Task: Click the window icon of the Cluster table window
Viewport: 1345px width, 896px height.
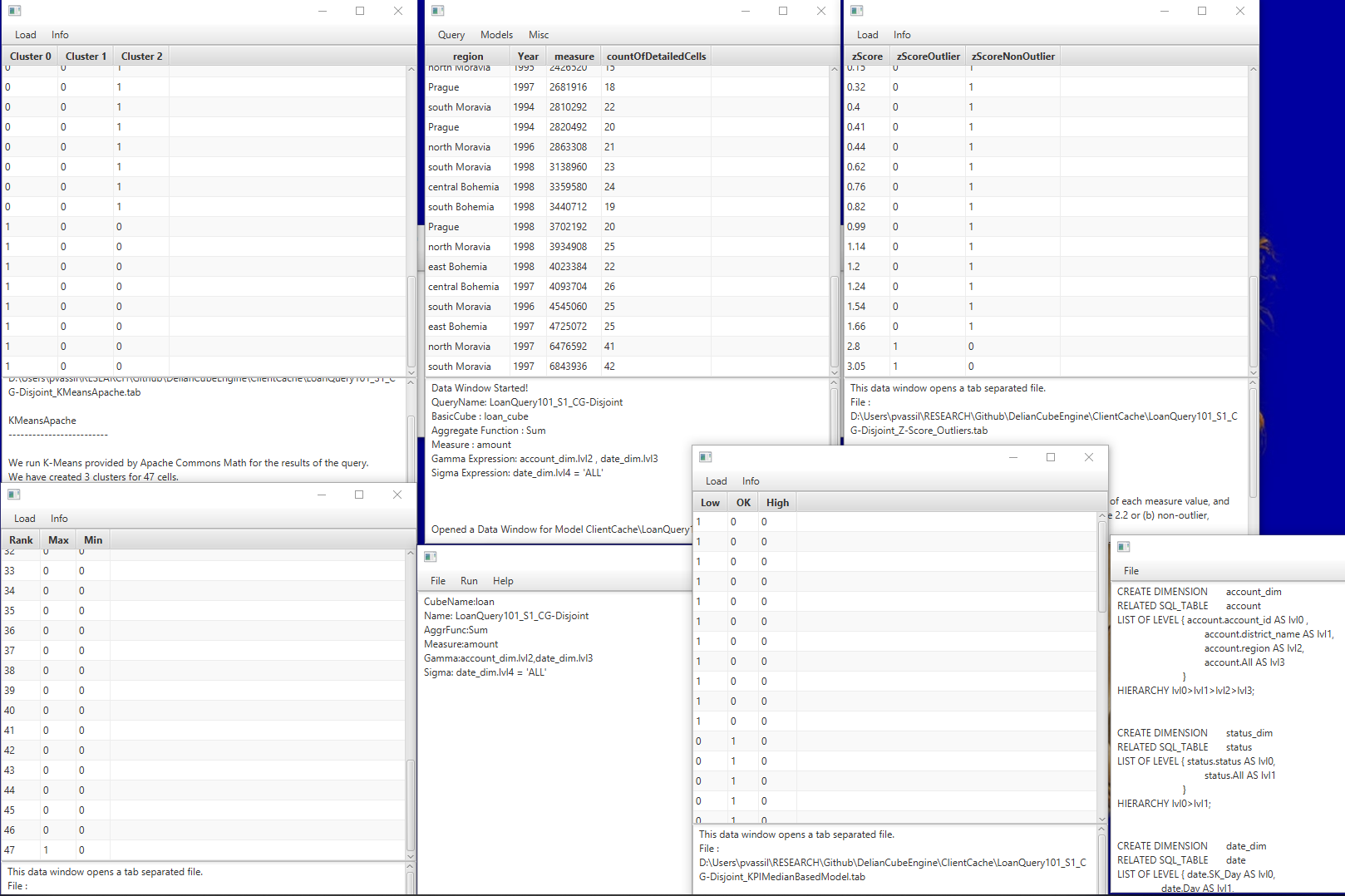Action: click(x=14, y=11)
